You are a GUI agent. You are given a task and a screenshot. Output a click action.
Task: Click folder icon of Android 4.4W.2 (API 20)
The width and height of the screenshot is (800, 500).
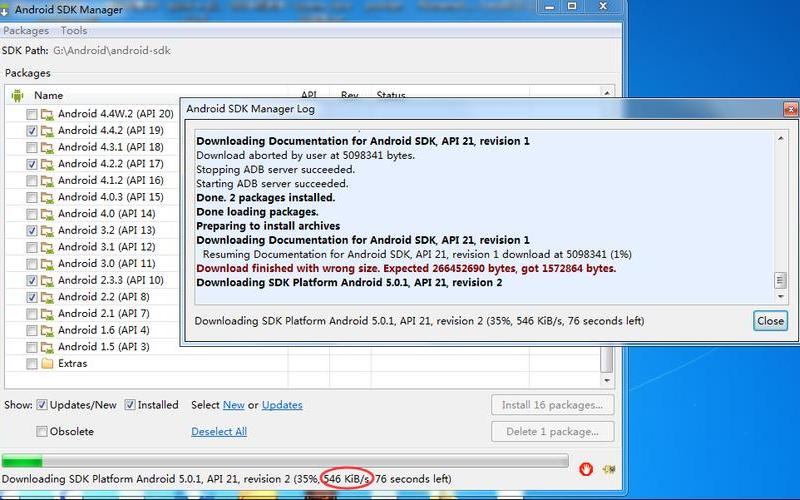pyautogui.click(x=47, y=114)
